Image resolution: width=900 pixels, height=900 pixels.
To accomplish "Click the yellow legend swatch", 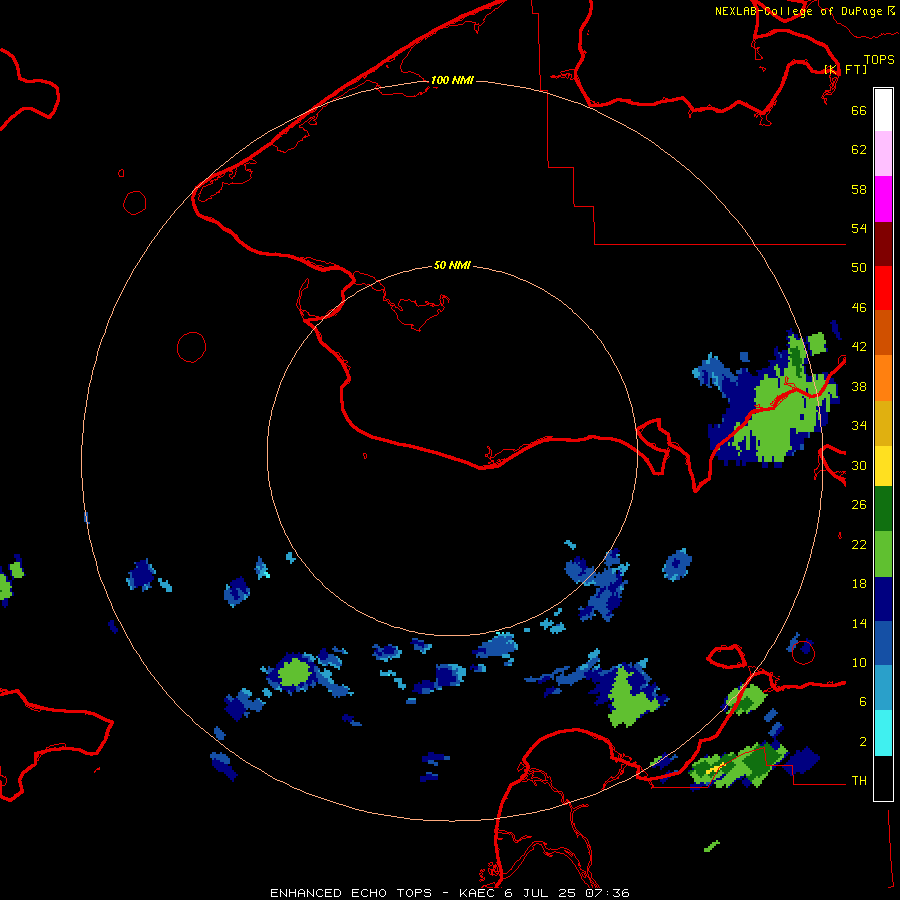I will tap(883, 465).
